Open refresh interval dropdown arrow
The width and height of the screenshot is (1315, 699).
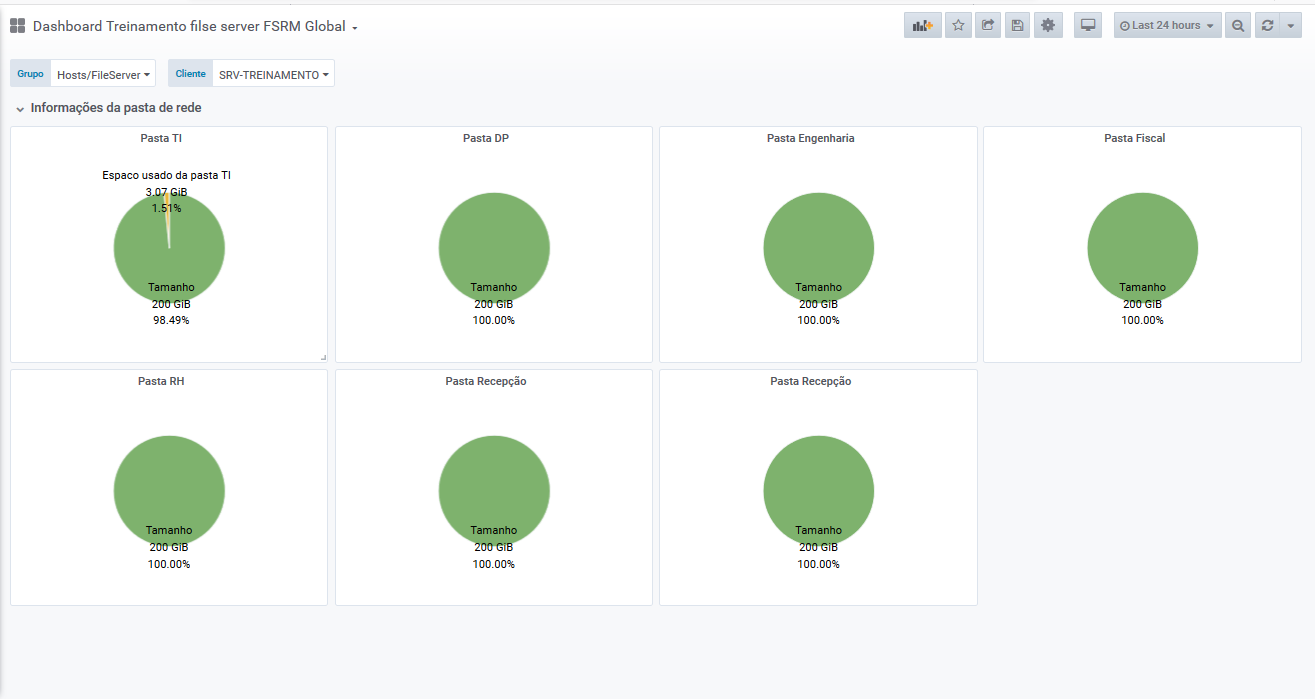[x=1289, y=26]
